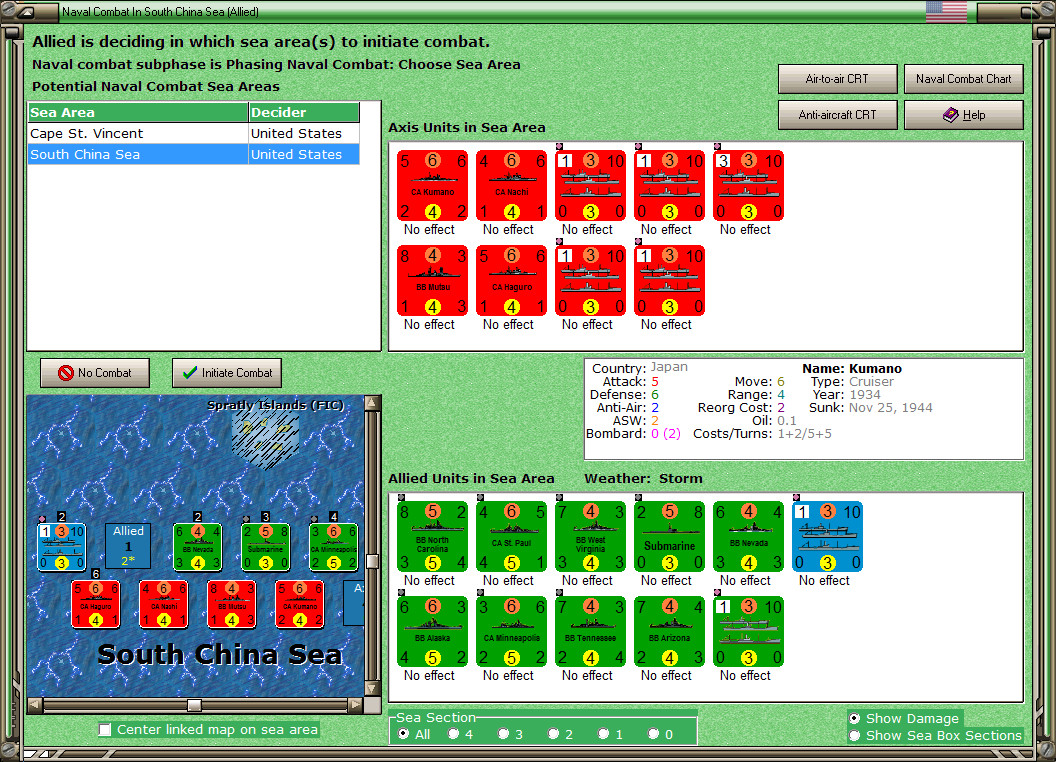Click the map horizontal scrollbar thumb

[194, 705]
